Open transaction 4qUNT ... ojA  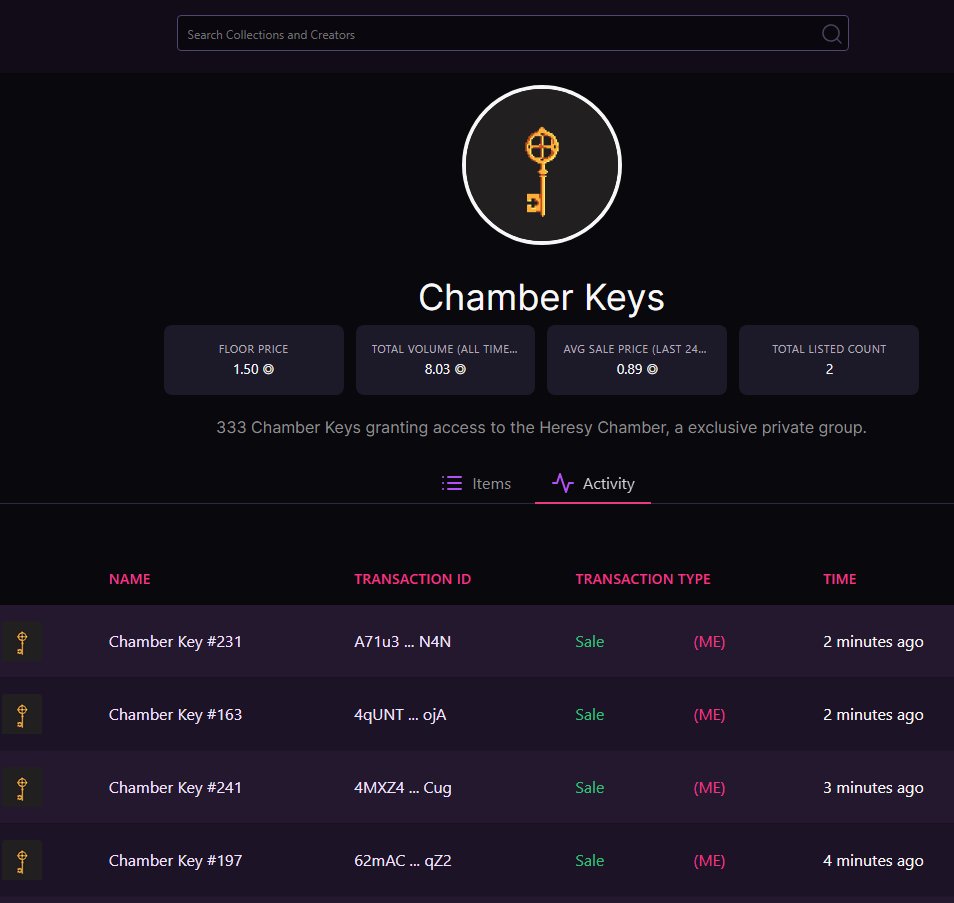click(400, 715)
